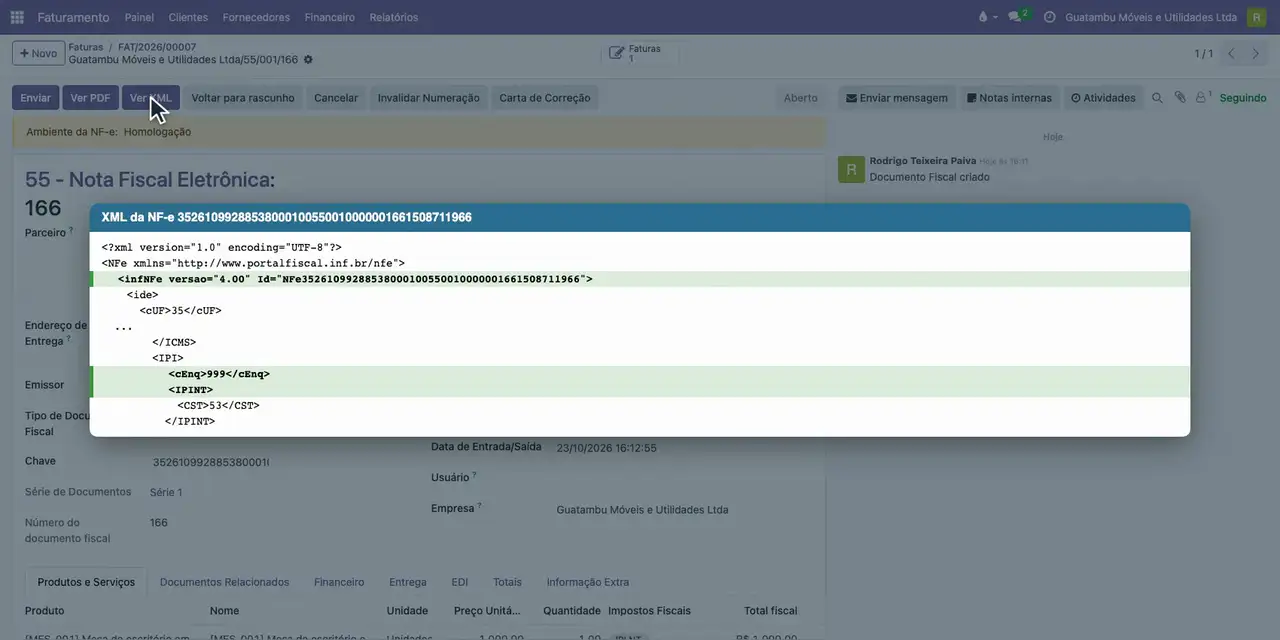
Task: Click the company name Guatambu Móveis e Utilidades Ltda in top bar
Action: pyautogui.click(x=1151, y=17)
